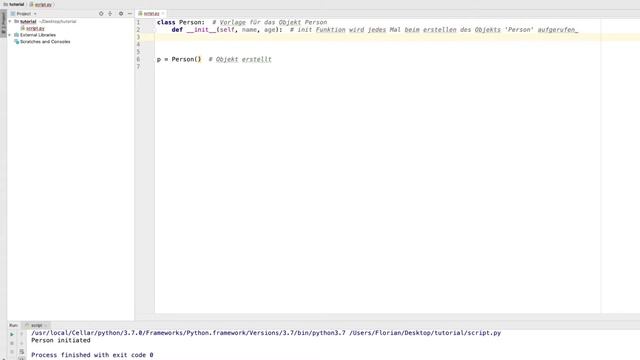The width and height of the screenshot is (640, 360).
Task: Click the down arrow in Run toolbar
Action: (x=22, y=343)
